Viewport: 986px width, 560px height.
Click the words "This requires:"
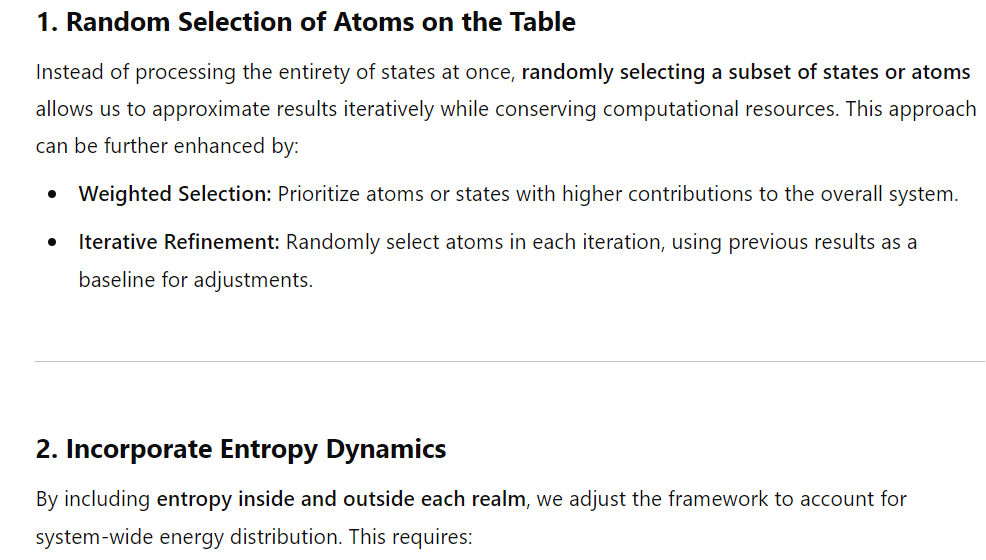click(410, 537)
